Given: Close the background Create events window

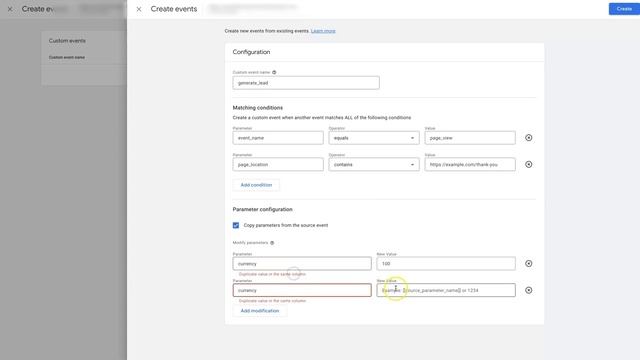Looking at the screenshot, I should 10,9.
